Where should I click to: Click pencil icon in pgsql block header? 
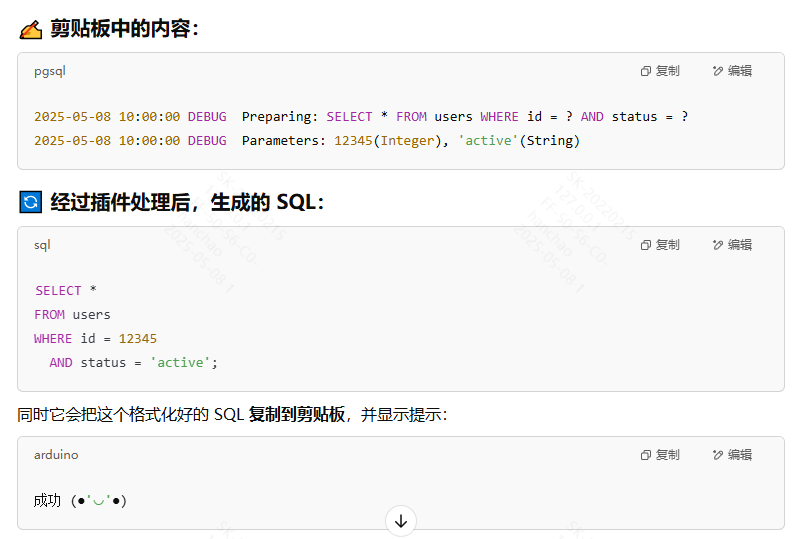(718, 71)
